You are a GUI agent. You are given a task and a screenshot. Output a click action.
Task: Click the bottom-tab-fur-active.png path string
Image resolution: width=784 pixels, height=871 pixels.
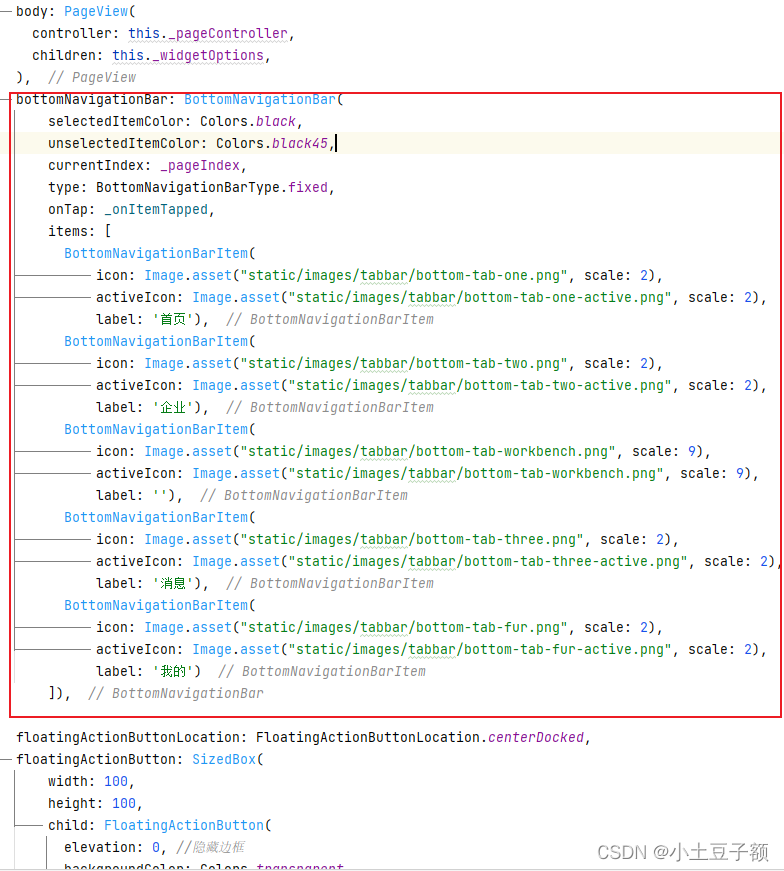[x=480, y=649]
